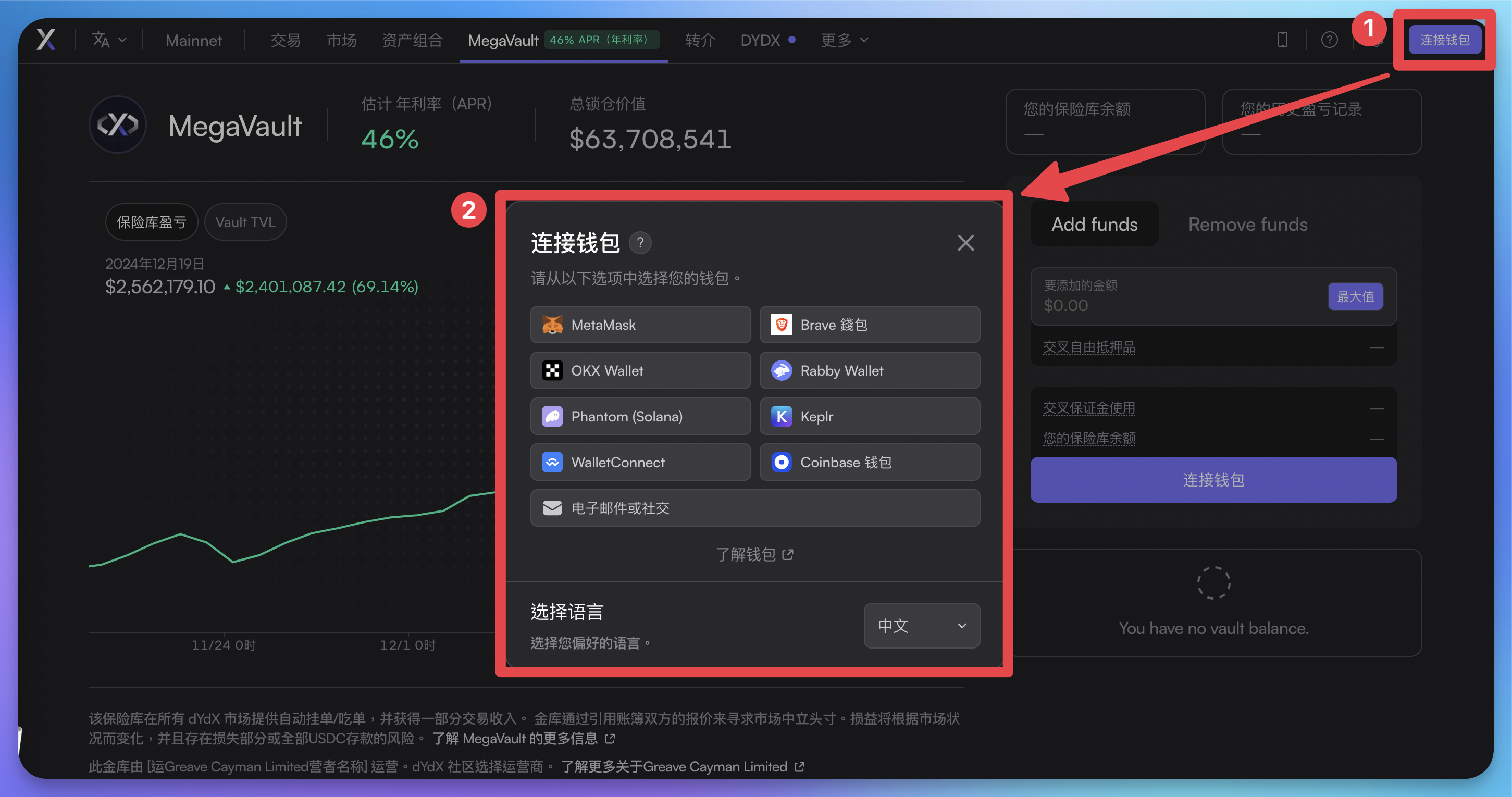Choose MetaMask wallet
The width and height of the screenshot is (1512, 797).
640,325
